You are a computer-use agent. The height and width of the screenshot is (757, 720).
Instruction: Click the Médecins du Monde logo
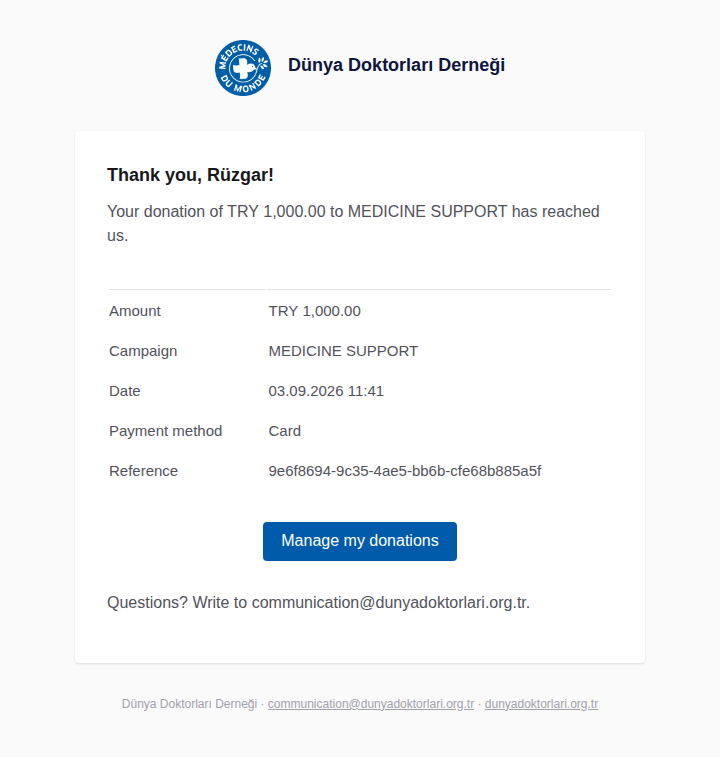point(243,68)
